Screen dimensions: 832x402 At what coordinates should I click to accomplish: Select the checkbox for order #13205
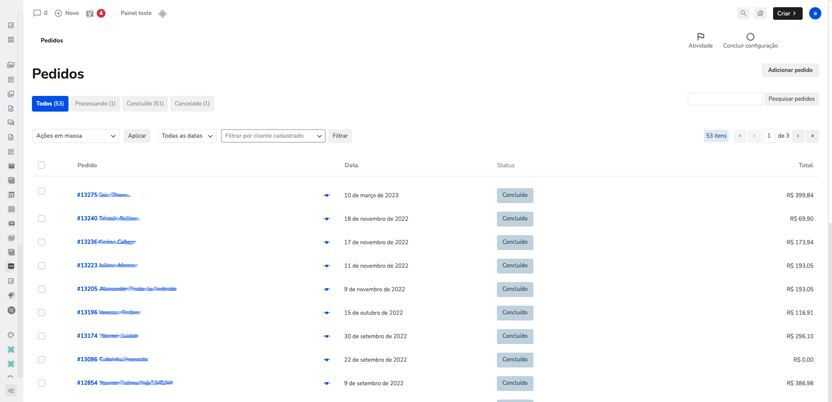tap(42, 289)
